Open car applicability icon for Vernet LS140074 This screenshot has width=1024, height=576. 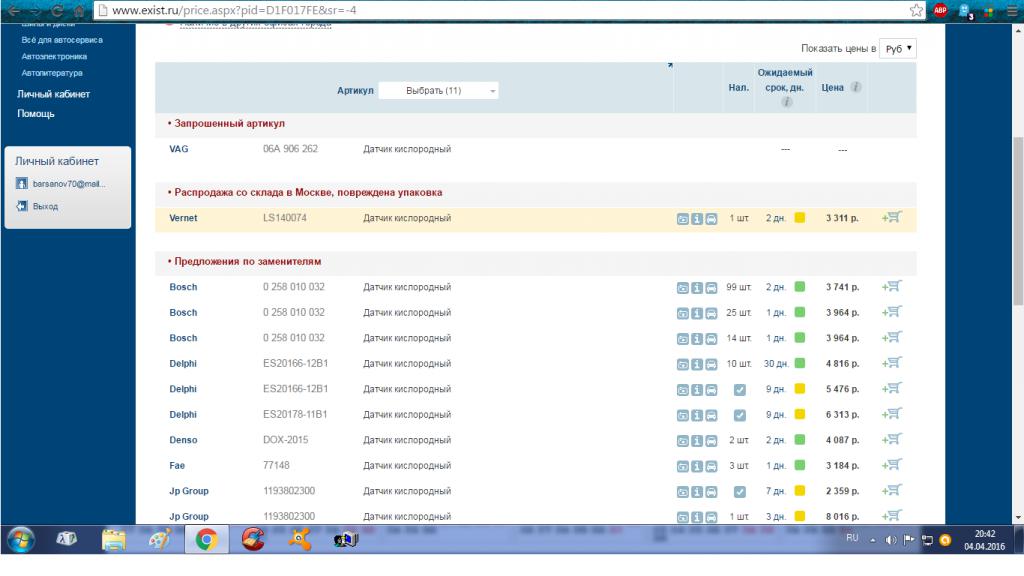click(711, 219)
